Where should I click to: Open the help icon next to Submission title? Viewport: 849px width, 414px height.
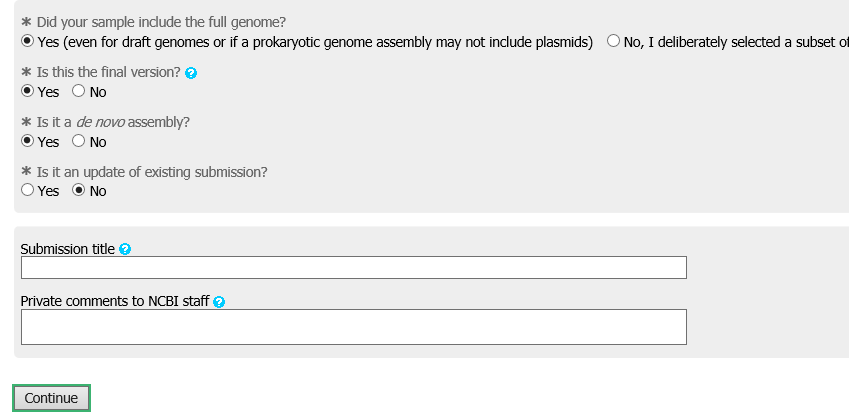click(125, 249)
